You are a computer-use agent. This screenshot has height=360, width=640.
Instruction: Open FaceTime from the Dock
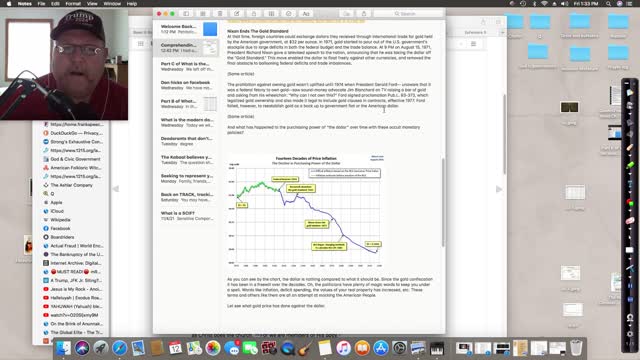point(250,348)
